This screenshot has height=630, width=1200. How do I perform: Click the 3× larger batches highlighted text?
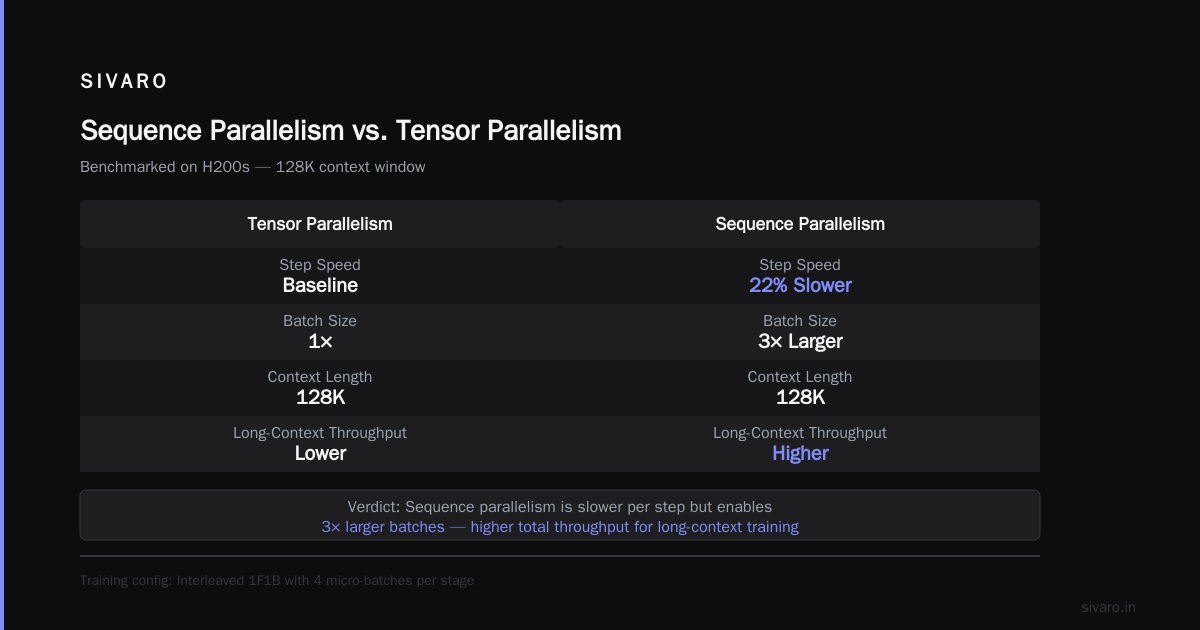click(383, 527)
